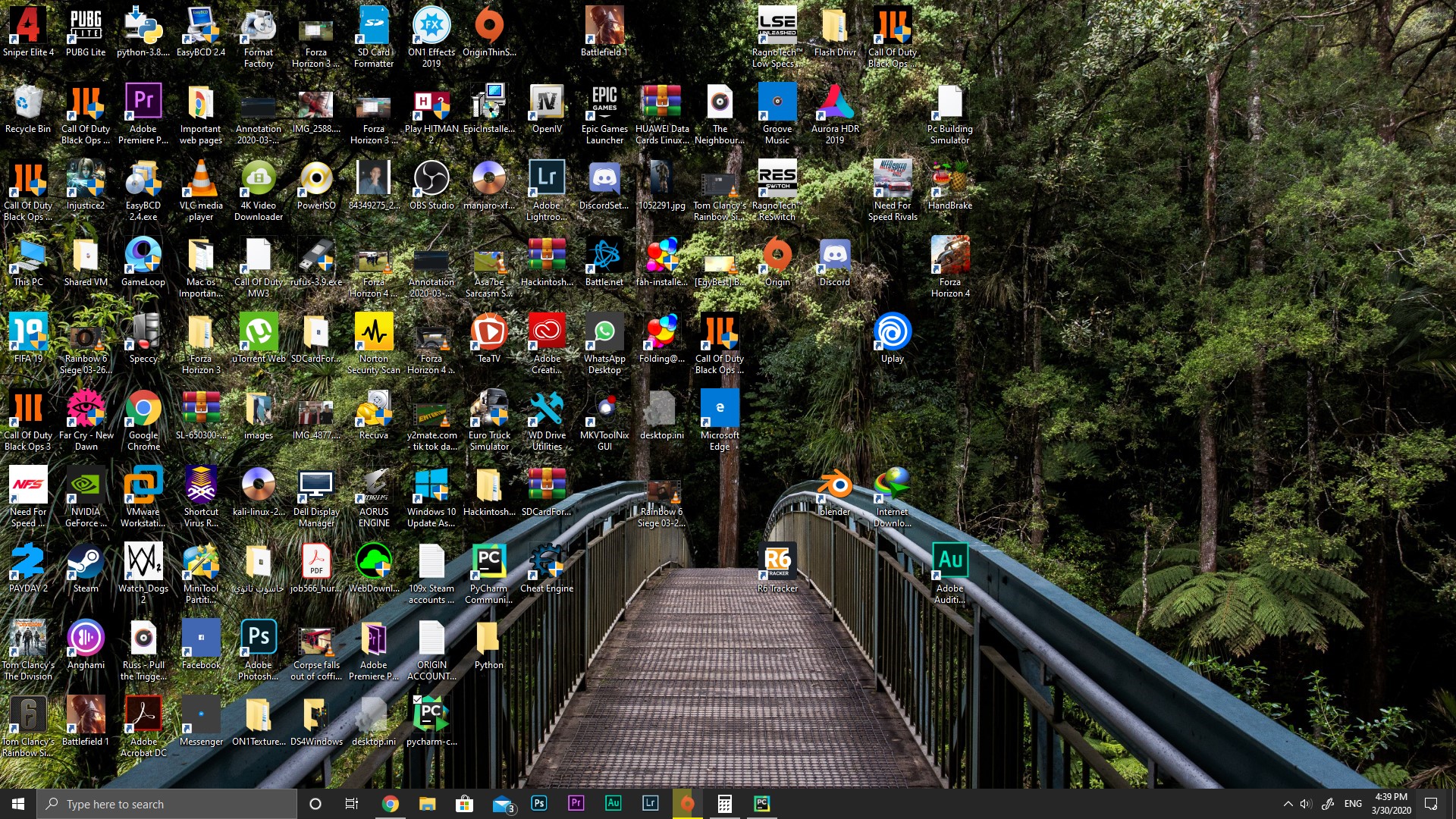Viewport: 1456px width, 819px height.
Task: Select the OBS Studio shortcut
Action: [431, 185]
